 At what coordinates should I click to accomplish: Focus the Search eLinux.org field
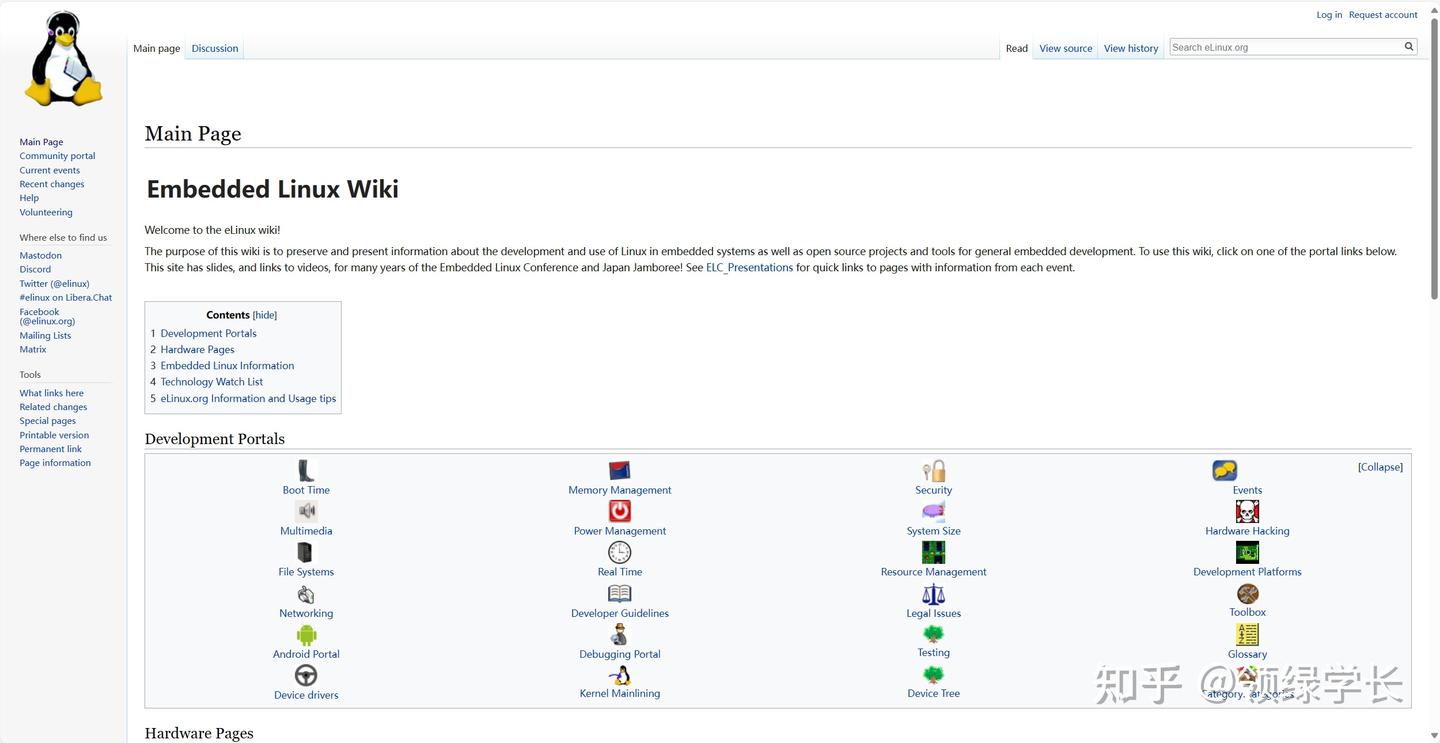1286,47
